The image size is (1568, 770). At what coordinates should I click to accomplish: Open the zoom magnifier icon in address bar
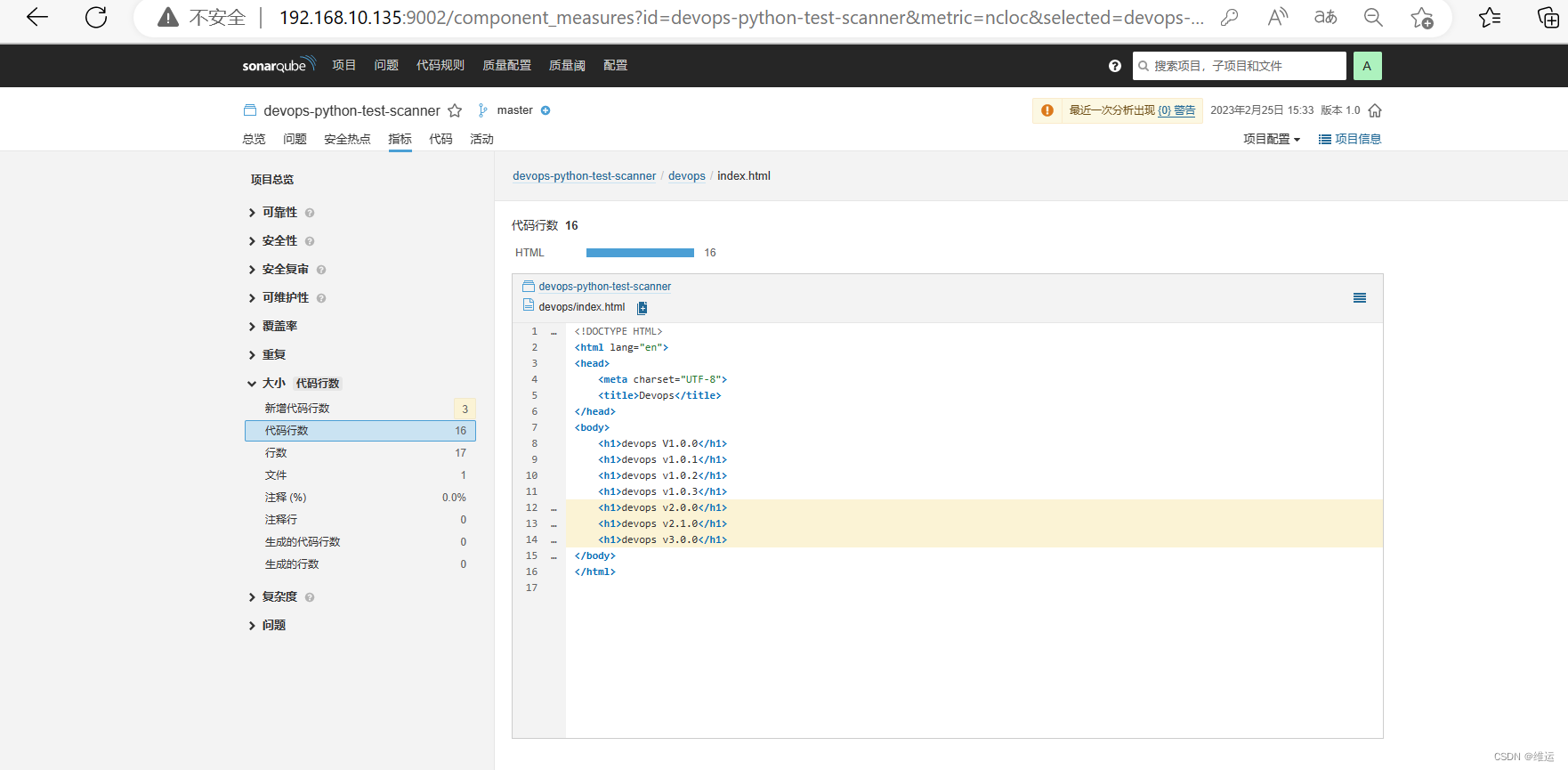pos(1373,17)
